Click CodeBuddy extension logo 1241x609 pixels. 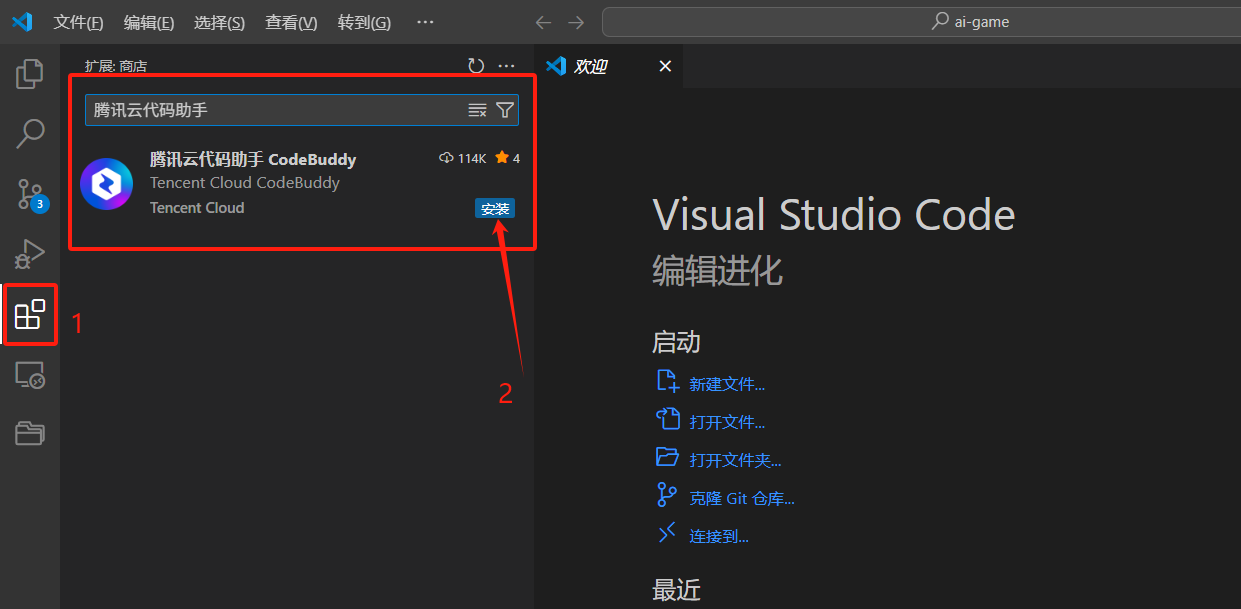click(x=106, y=184)
